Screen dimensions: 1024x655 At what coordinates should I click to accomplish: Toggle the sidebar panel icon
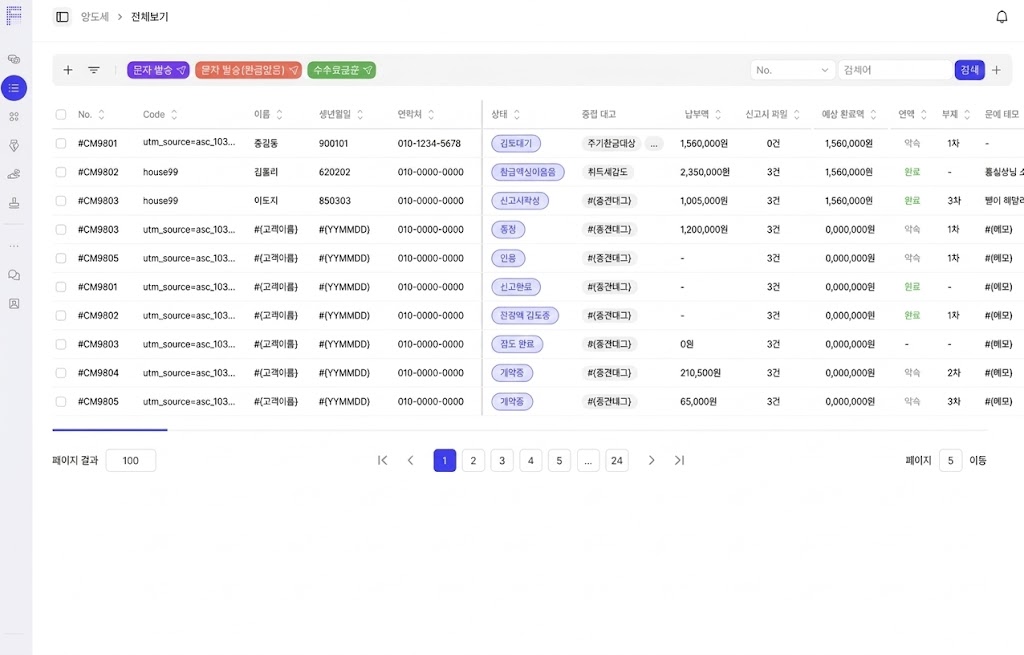62,17
